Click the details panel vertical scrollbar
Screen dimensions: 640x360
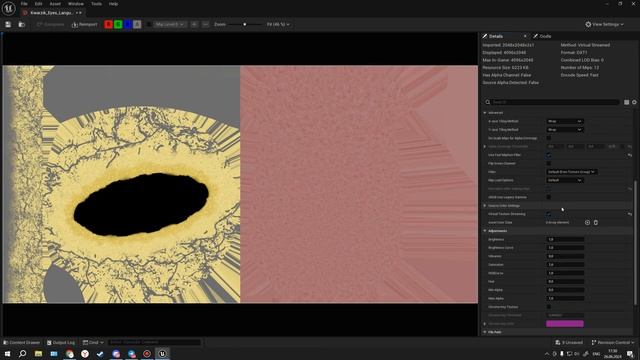tap(635, 243)
